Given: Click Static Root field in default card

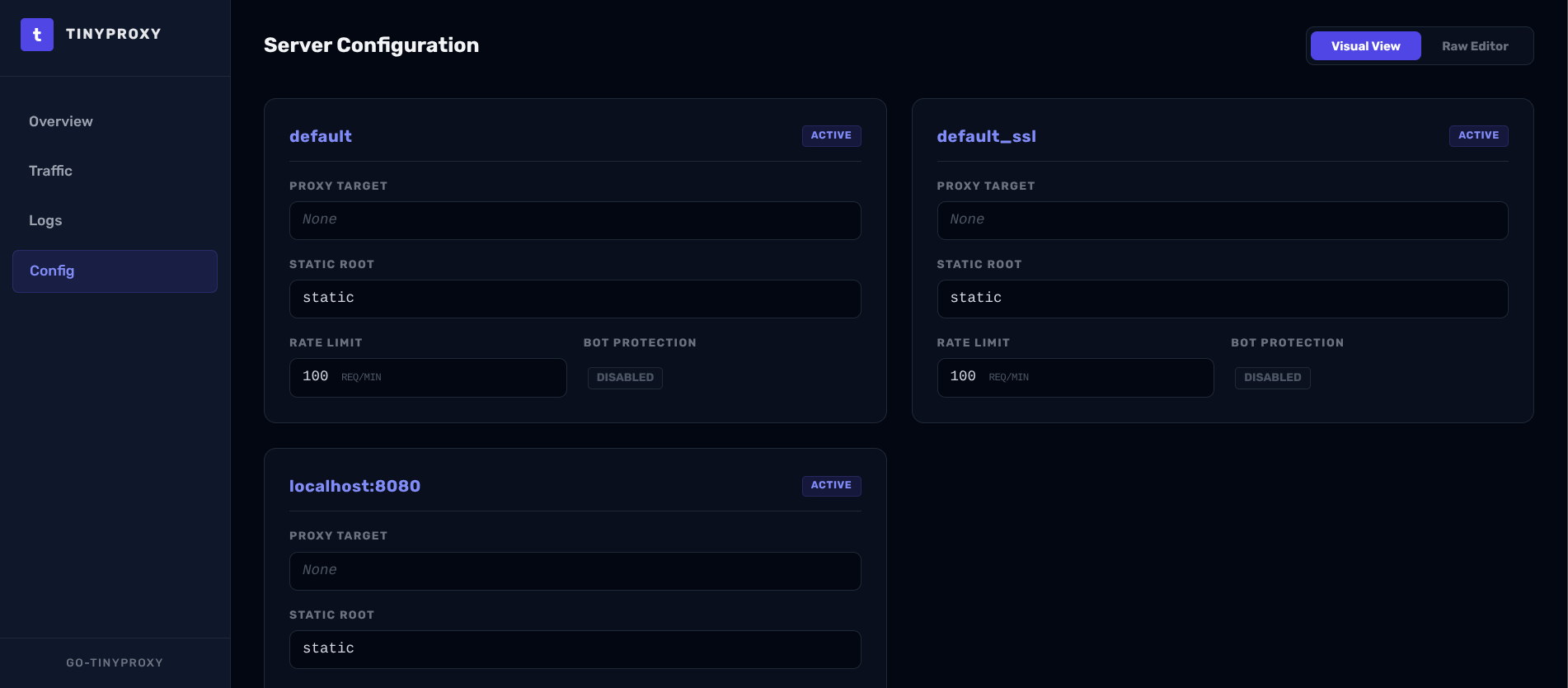Looking at the screenshot, I should (x=575, y=299).
